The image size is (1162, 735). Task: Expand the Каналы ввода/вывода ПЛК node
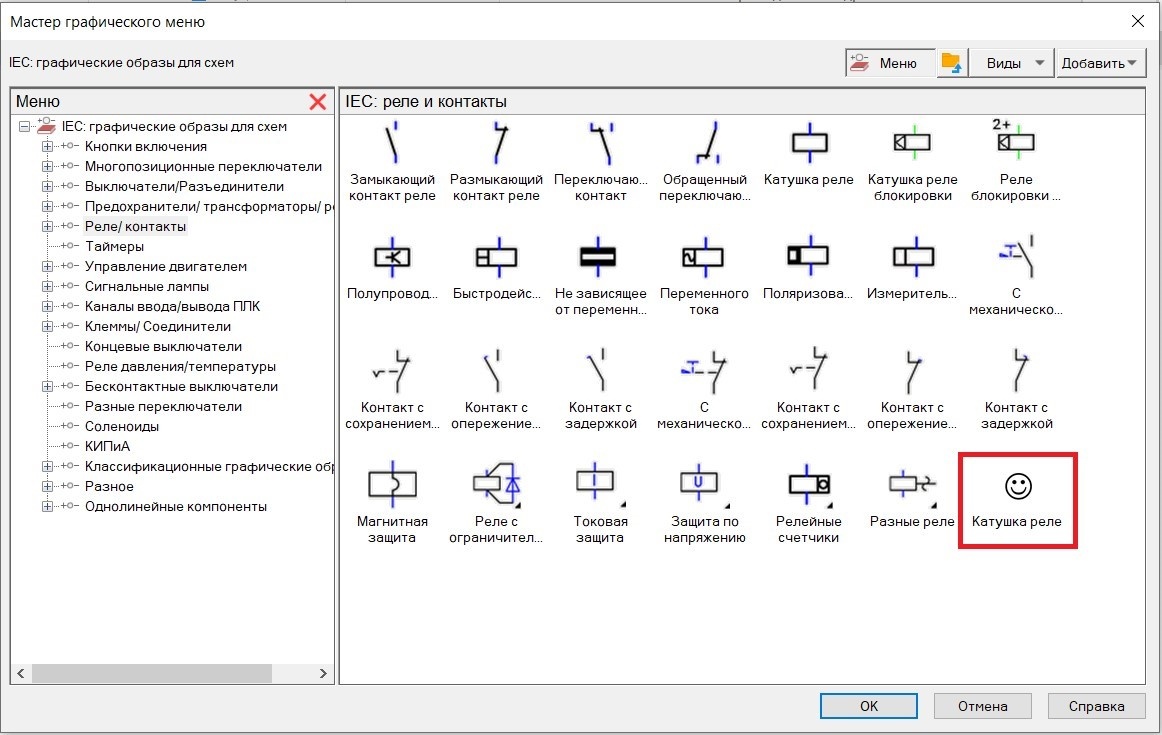[47, 307]
